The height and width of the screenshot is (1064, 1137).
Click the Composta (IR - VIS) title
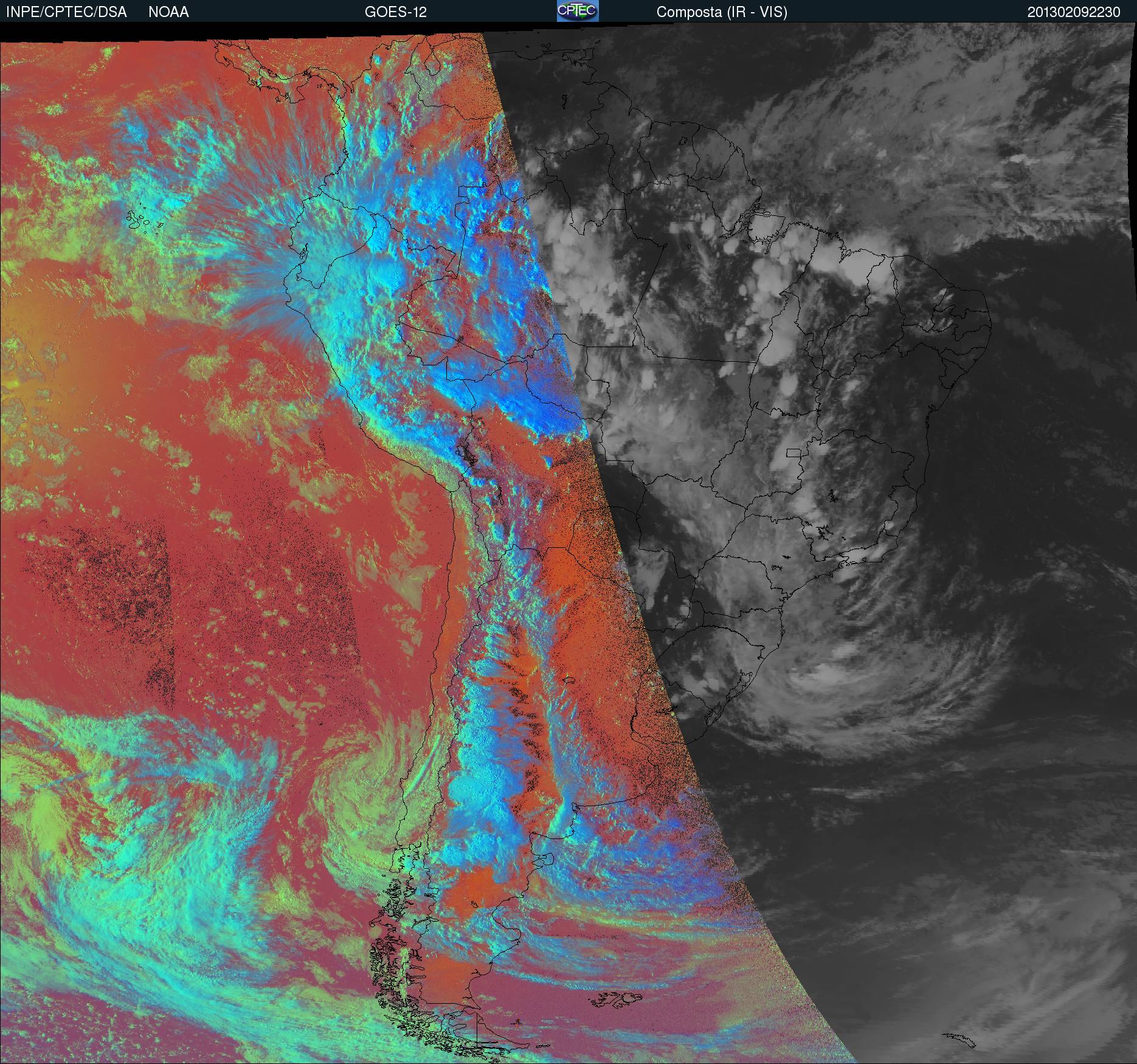pyautogui.click(x=722, y=12)
